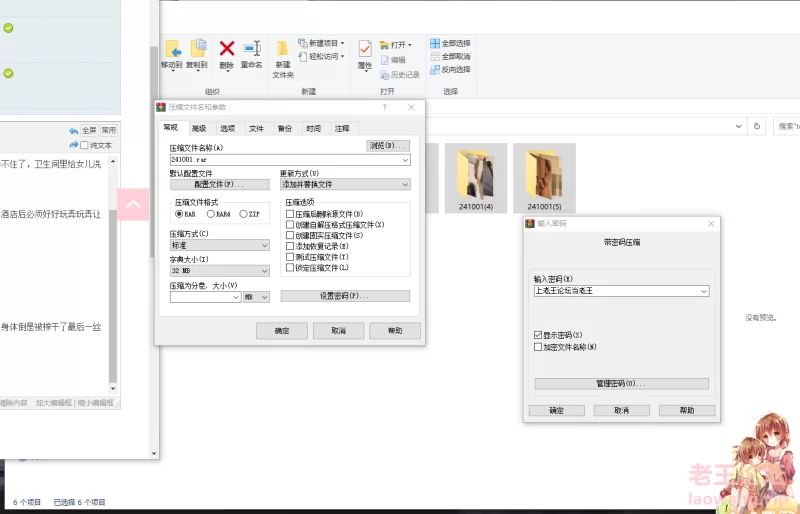Check 添加恢复记录 option
800x514 pixels.
pyautogui.click(x=290, y=246)
